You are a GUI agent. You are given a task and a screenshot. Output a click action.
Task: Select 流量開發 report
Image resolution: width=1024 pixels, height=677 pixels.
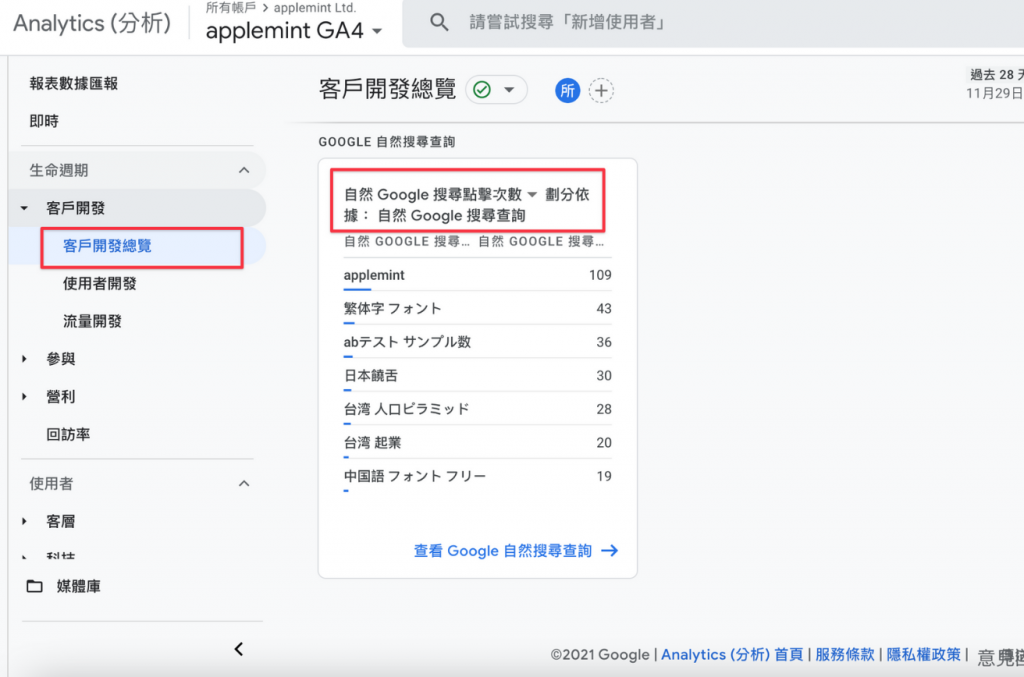tap(92, 321)
